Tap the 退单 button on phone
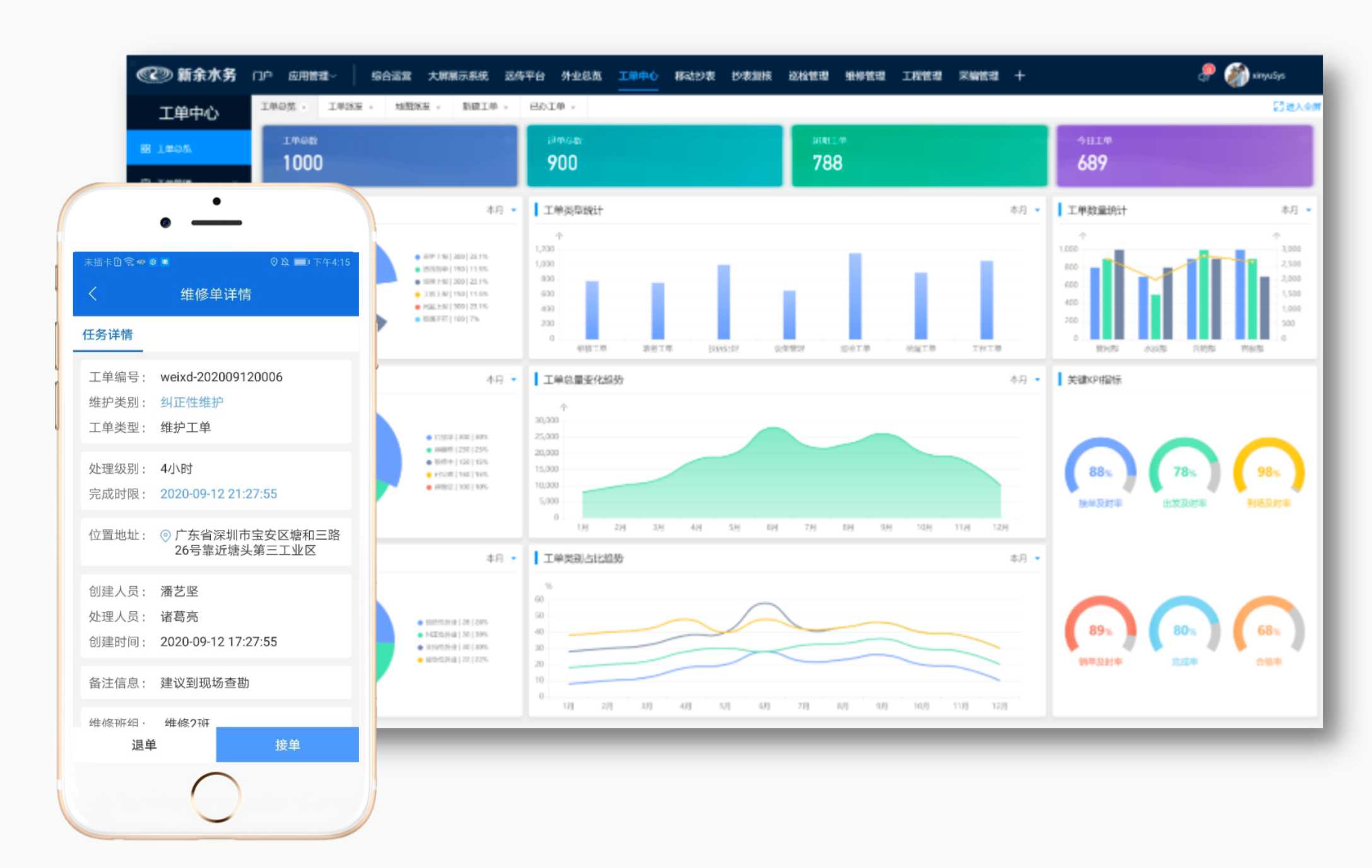The height and width of the screenshot is (868, 1372). click(145, 745)
